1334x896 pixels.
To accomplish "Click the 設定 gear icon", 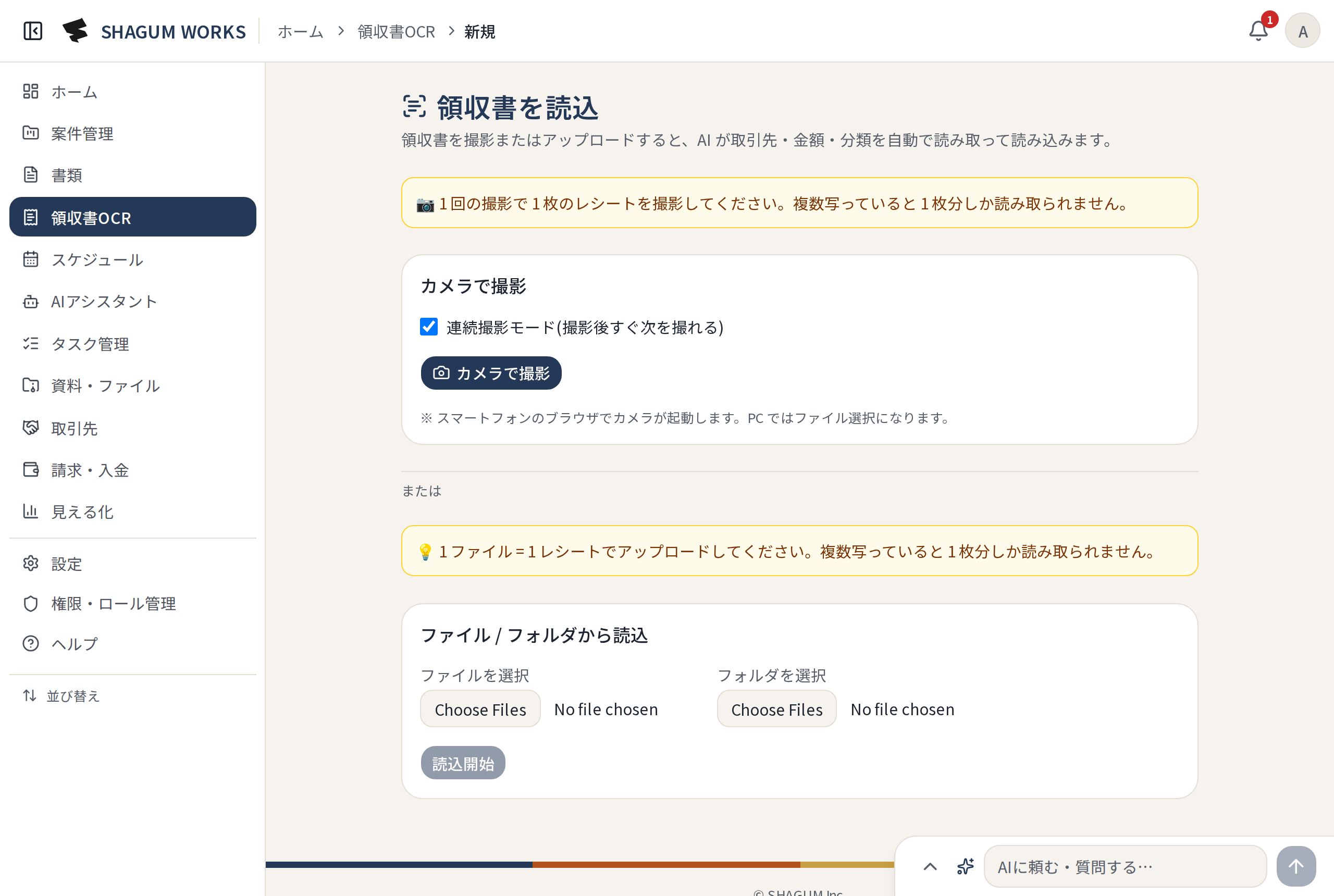I will point(30,564).
